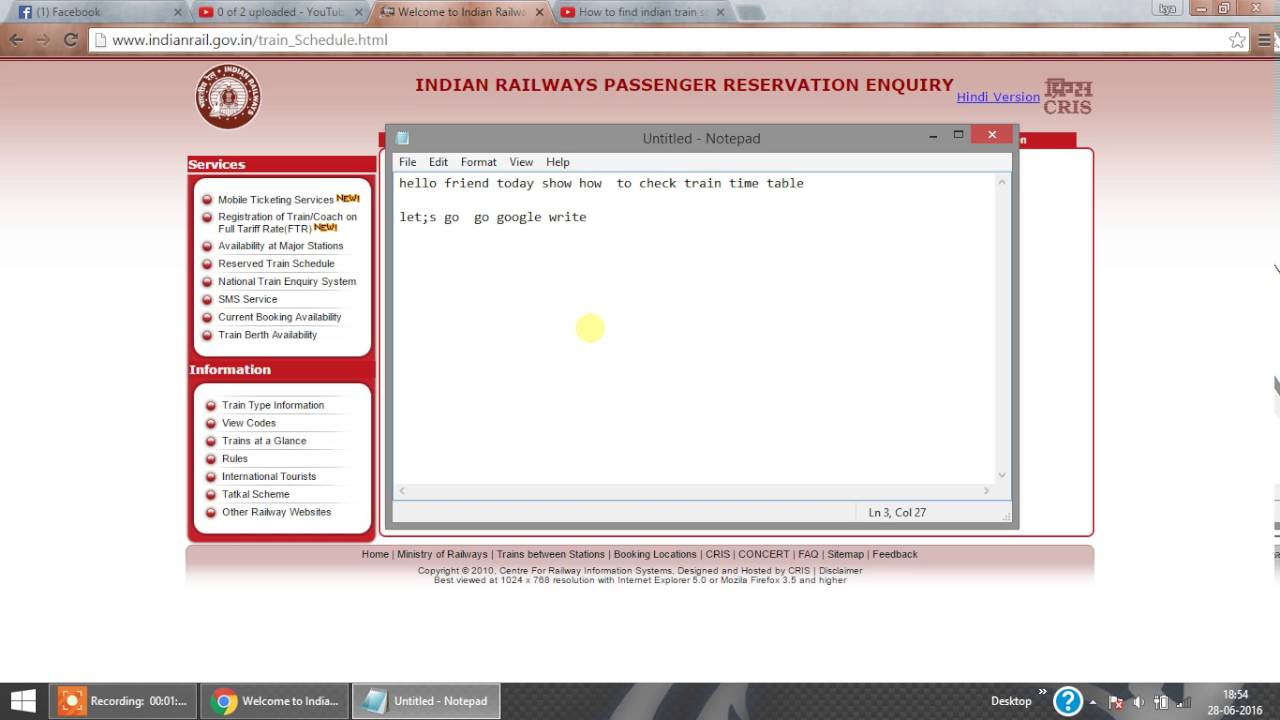Click the Notepad scroll down arrow
Image resolution: width=1280 pixels, height=720 pixels.
click(x=1003, y=476)
